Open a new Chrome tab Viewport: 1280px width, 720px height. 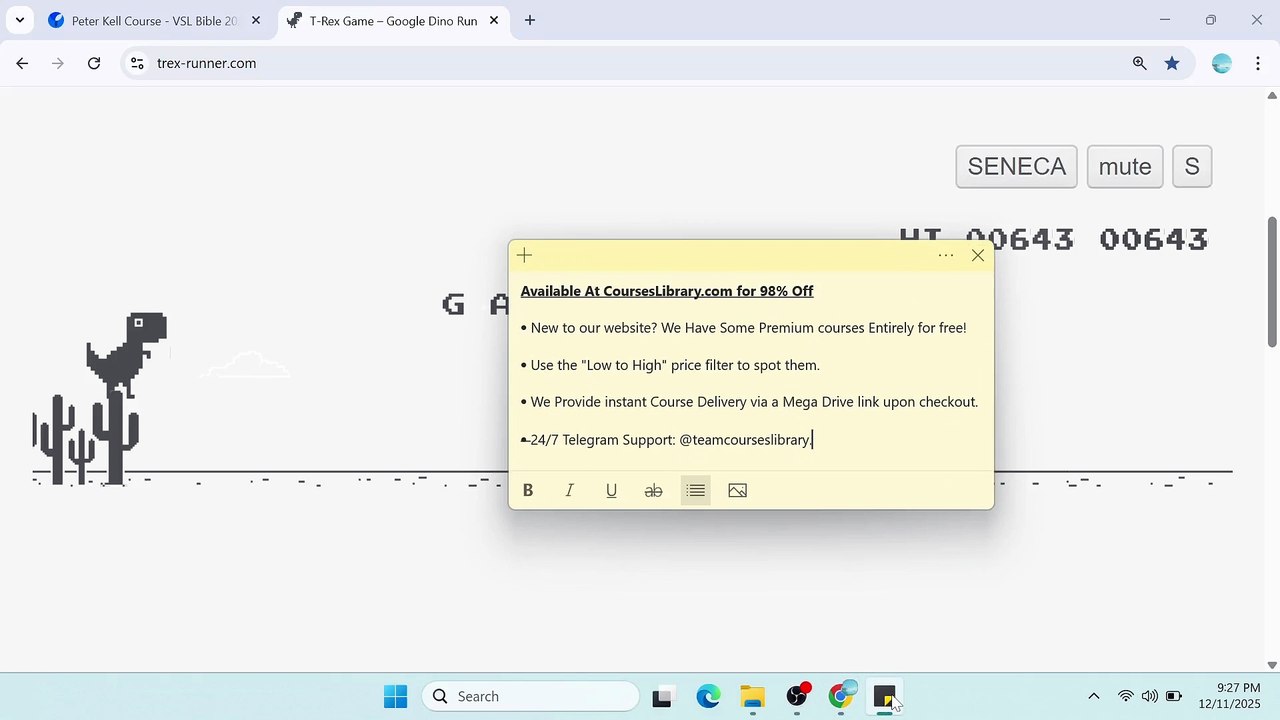tap(530, 20)
